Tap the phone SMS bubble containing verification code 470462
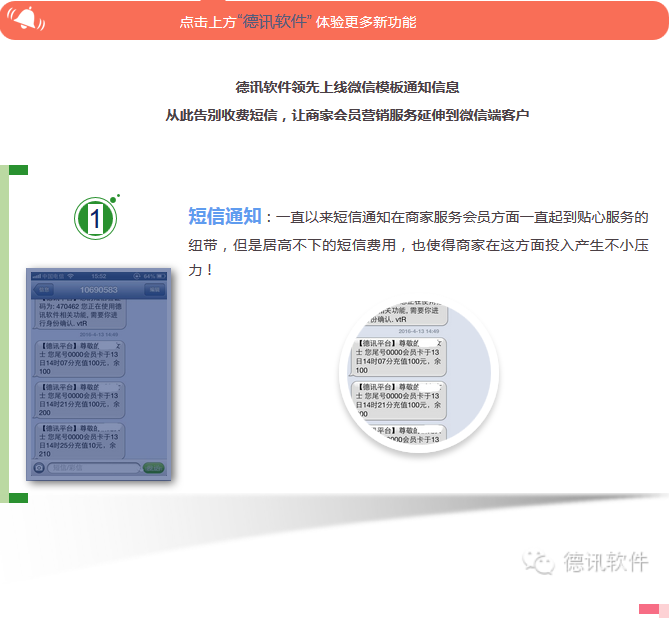Viewport: 671px width, 618px height. pyautogui.click(x=79, y=314)
